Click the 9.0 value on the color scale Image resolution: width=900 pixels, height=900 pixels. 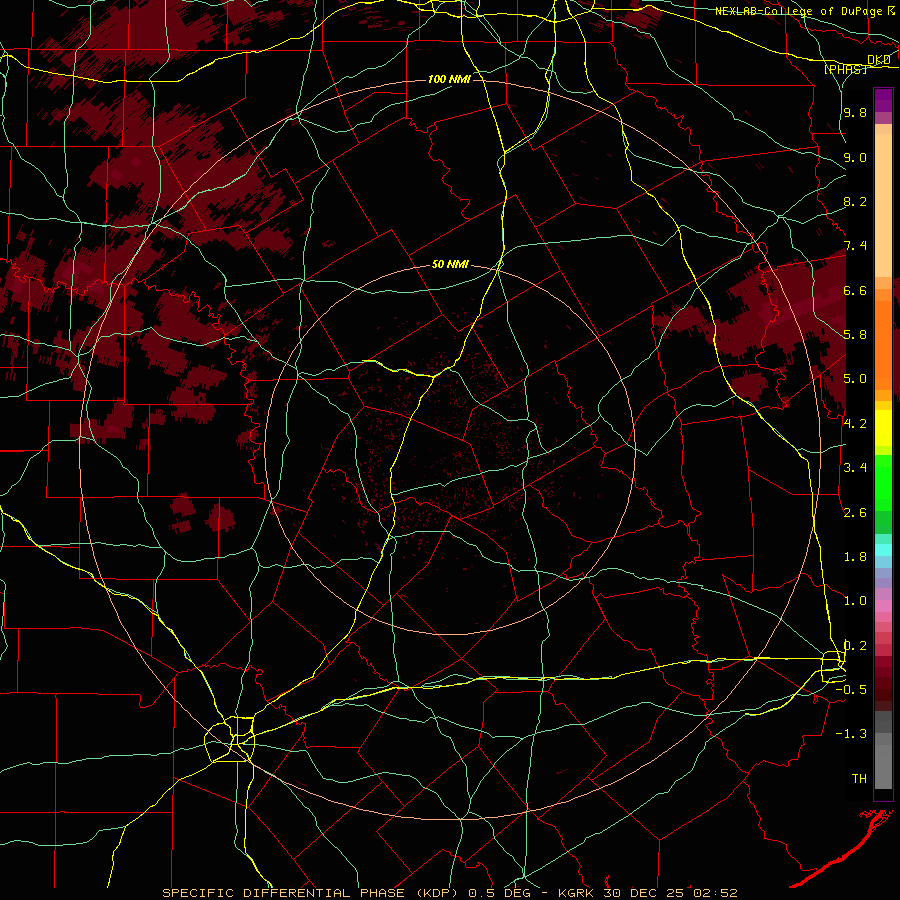(x=855, y=157)
